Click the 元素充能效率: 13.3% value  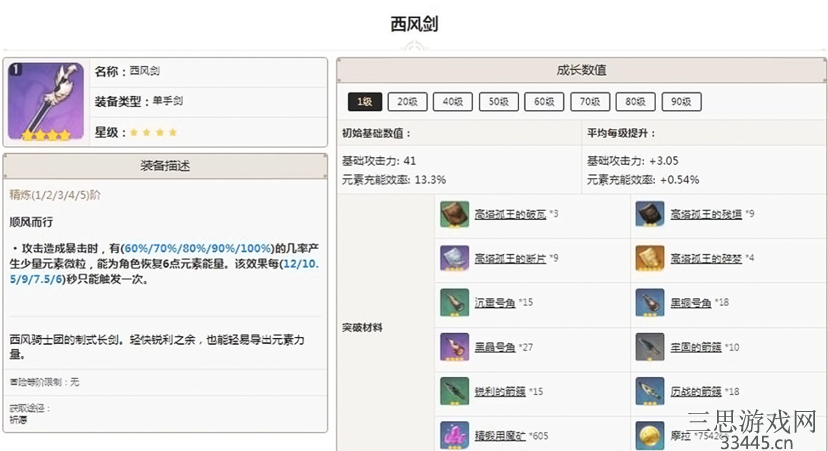point(394,180)
